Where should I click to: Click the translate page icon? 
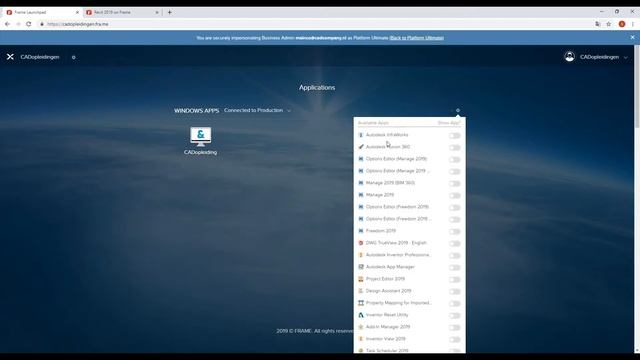(x=598, y=24)
